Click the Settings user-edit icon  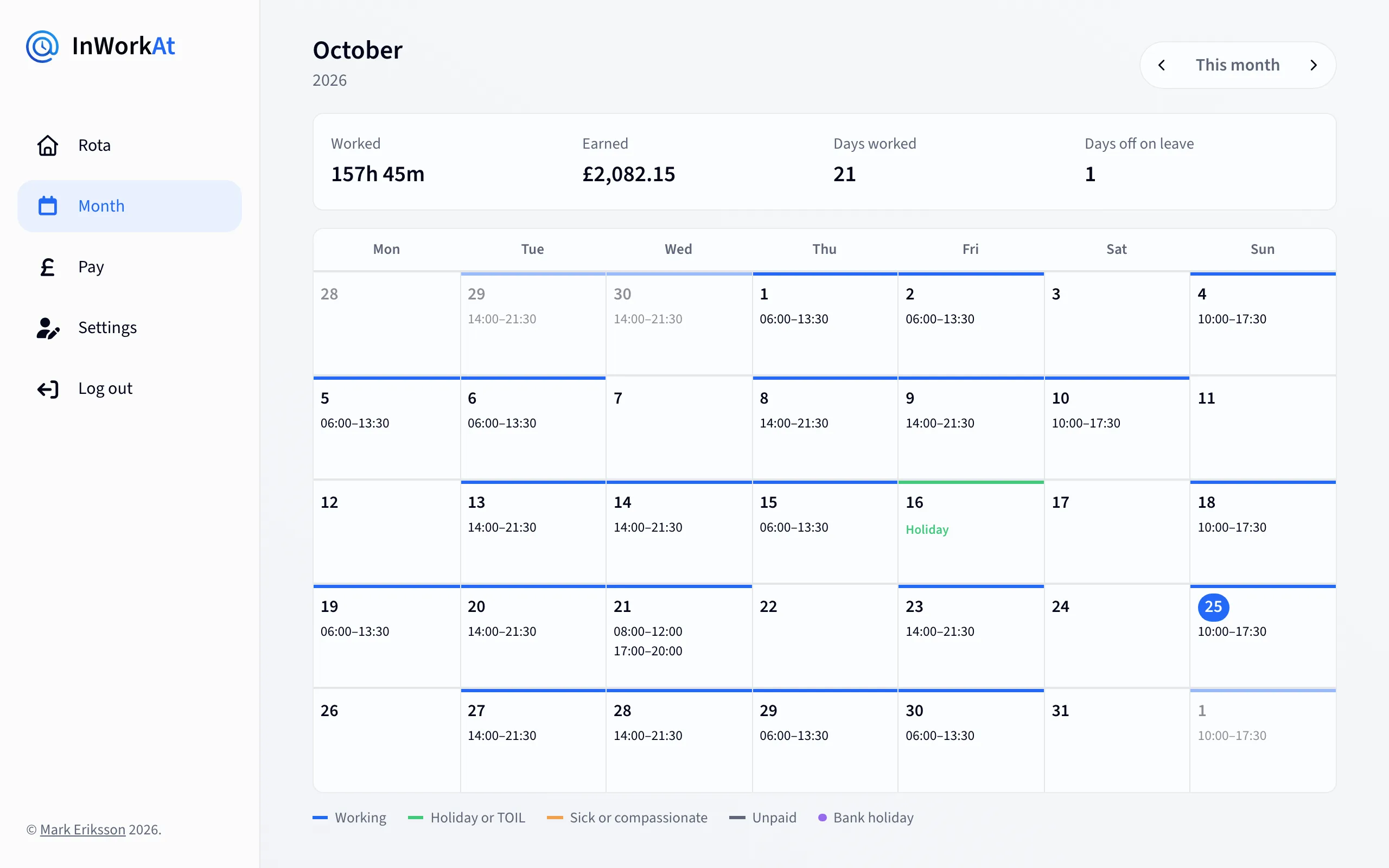48,328
